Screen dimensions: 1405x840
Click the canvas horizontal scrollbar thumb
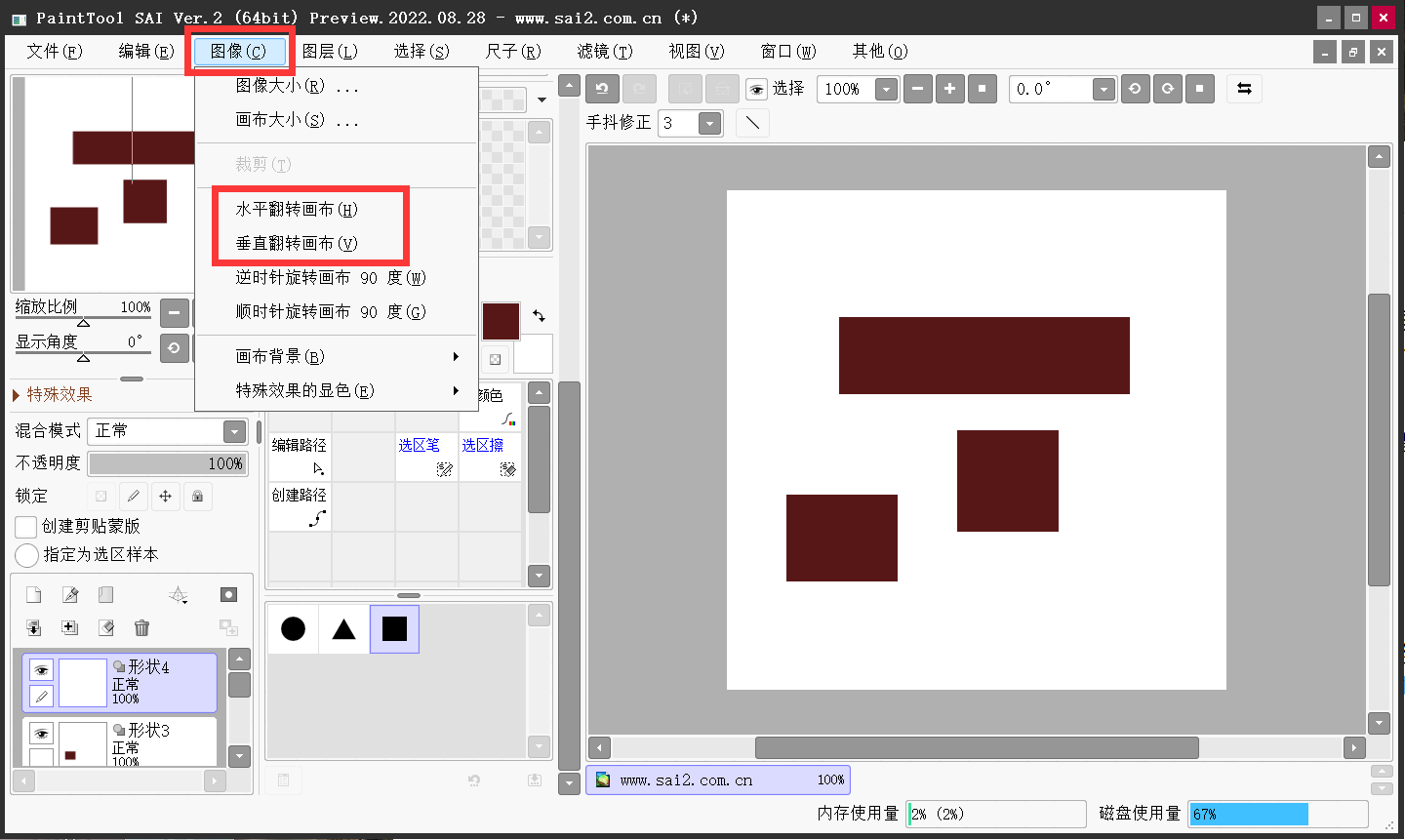(977, 748)
